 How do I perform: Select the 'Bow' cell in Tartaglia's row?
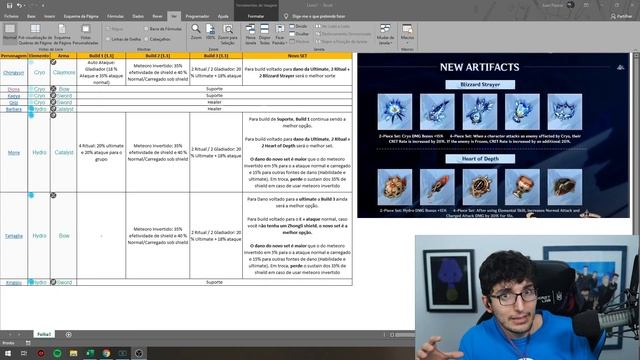pos(64,236)
